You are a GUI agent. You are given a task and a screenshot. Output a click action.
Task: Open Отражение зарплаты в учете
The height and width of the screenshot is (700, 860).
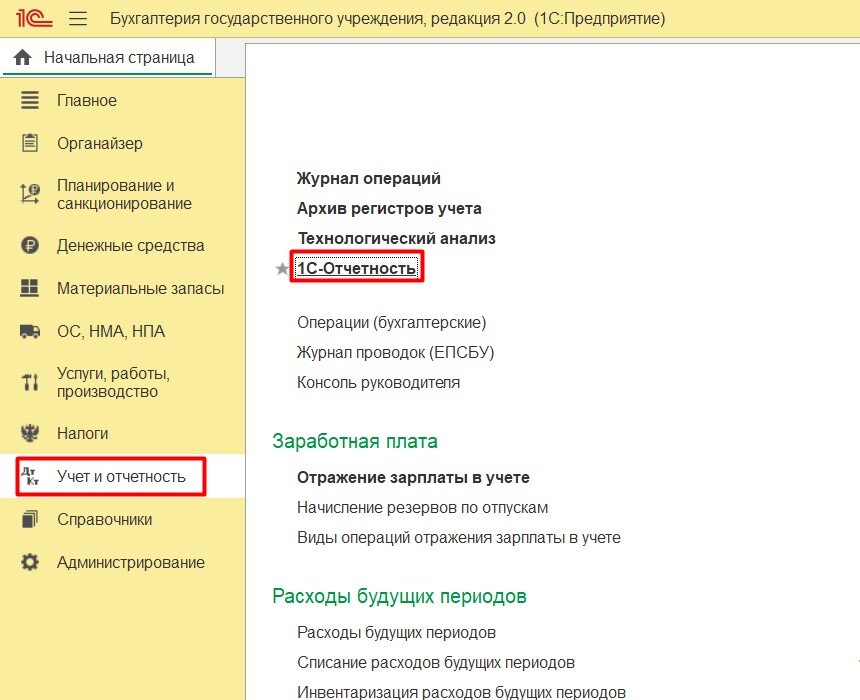point(413,477)
